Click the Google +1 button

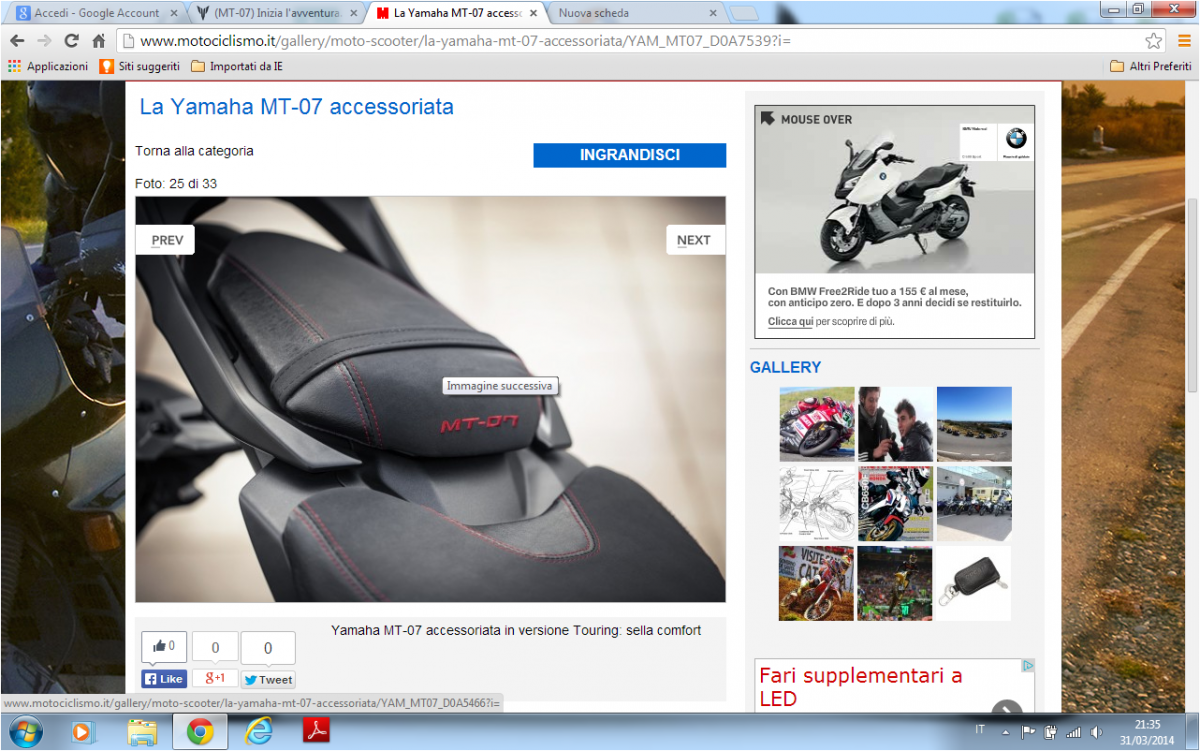click(215, 678)
